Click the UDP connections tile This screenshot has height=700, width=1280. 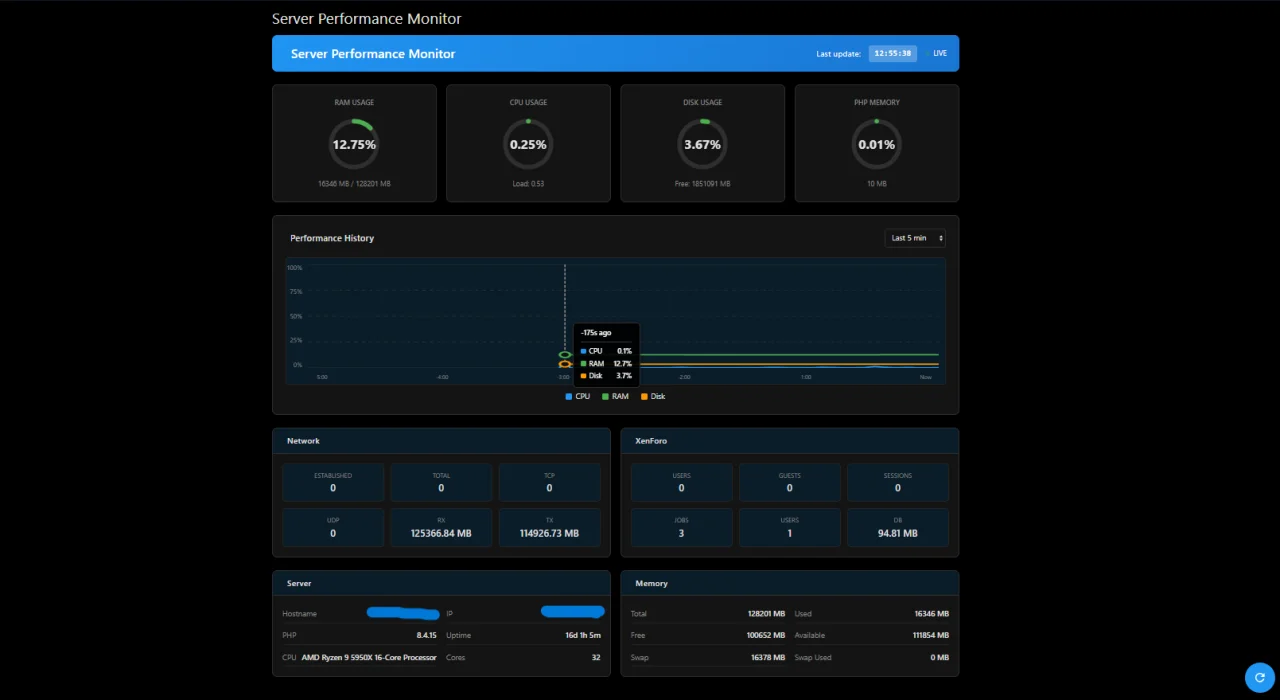333,527
